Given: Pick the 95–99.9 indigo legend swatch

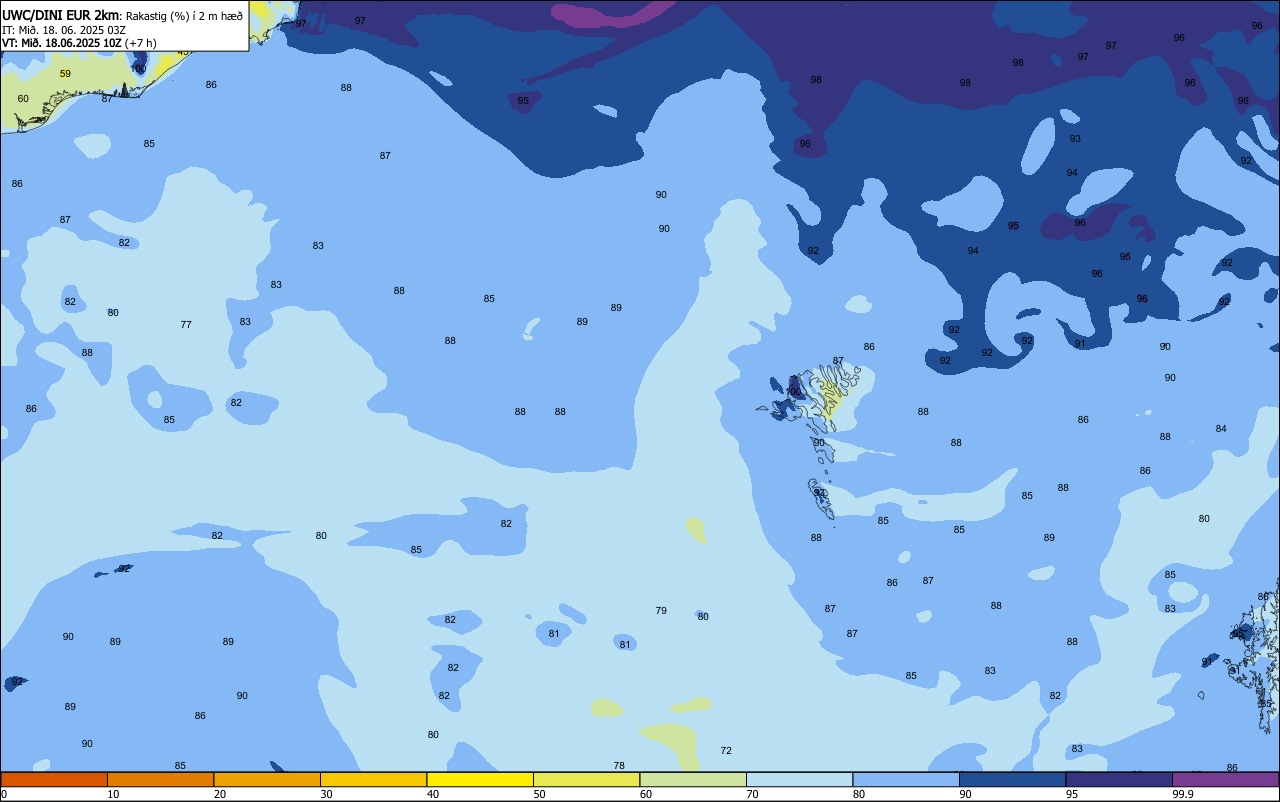Looking at the screenshot, I should tap(1119, 779).
